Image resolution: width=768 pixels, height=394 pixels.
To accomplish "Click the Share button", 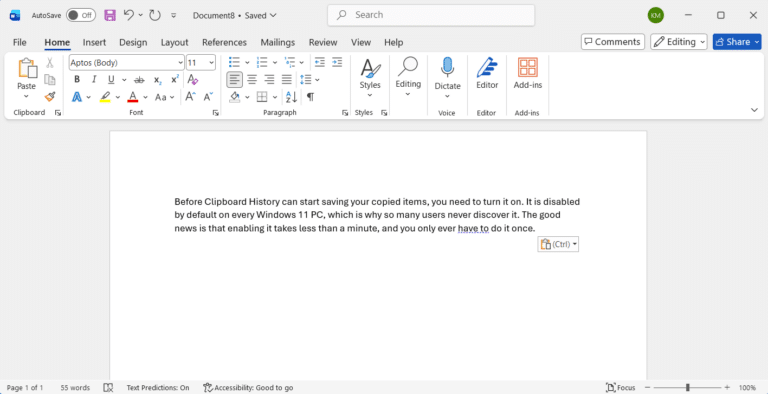I will coord(737,42).
